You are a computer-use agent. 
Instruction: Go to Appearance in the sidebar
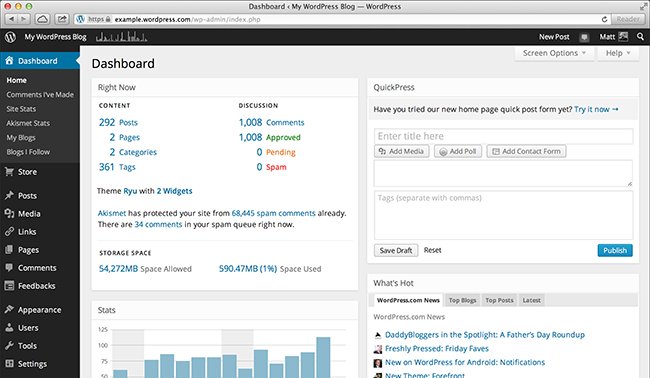point(40,310)
